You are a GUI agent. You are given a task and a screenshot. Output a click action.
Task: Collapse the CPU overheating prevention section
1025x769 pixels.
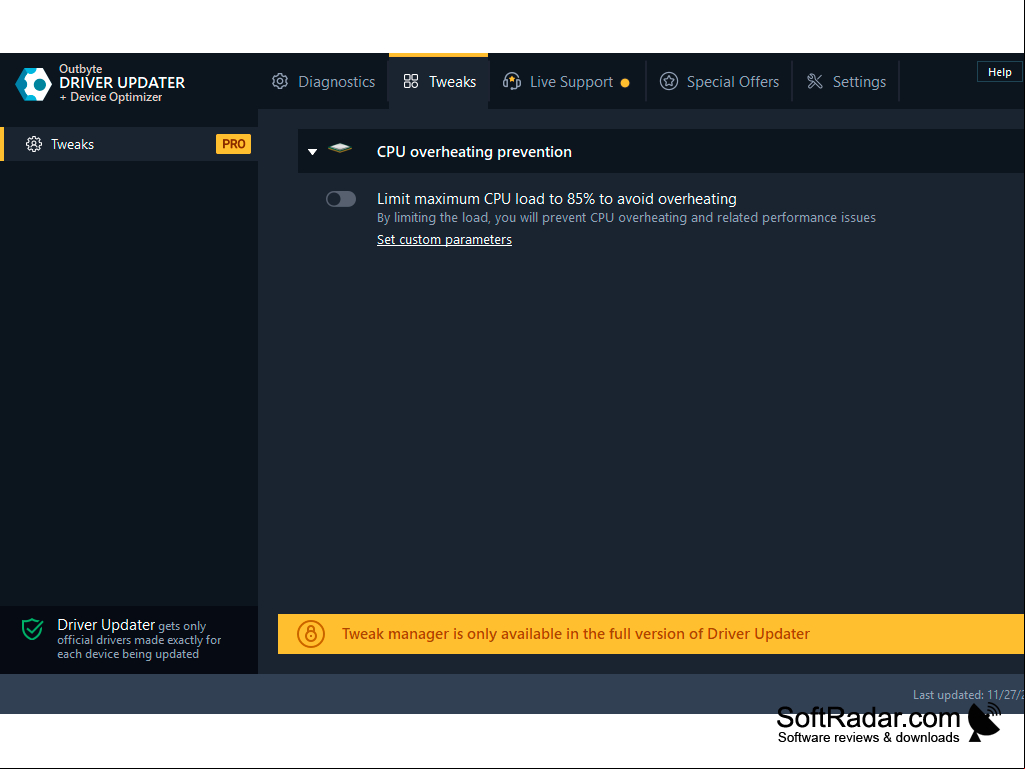coord(312,152)
